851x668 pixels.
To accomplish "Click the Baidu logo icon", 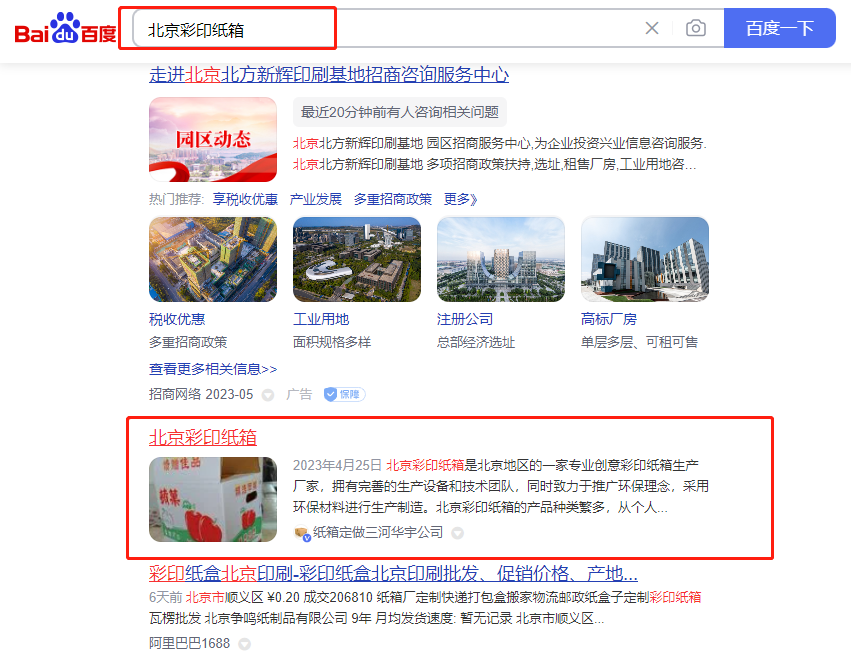I will point(66,28).
